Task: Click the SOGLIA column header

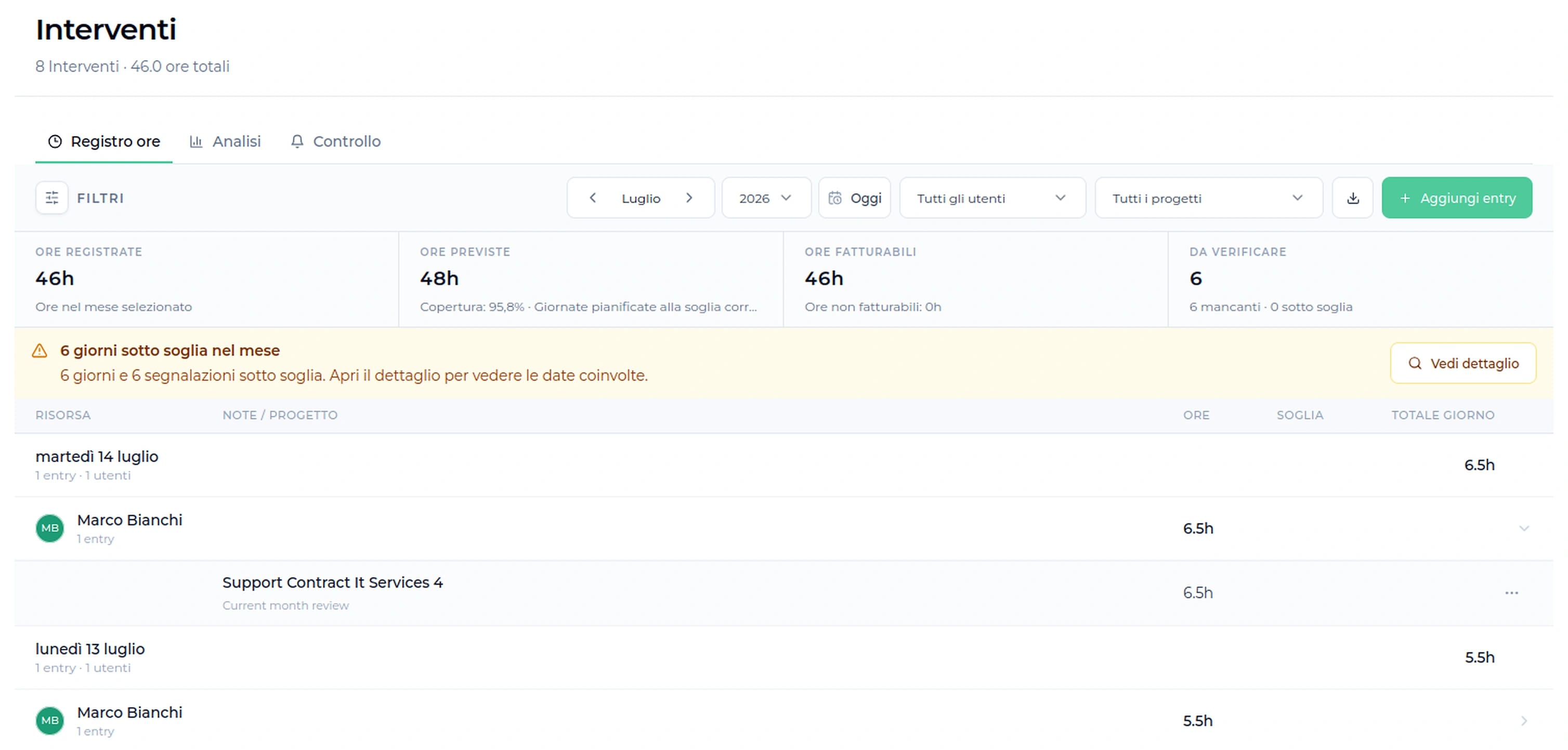Action: pyautogui.click(x=1300, y=415)
